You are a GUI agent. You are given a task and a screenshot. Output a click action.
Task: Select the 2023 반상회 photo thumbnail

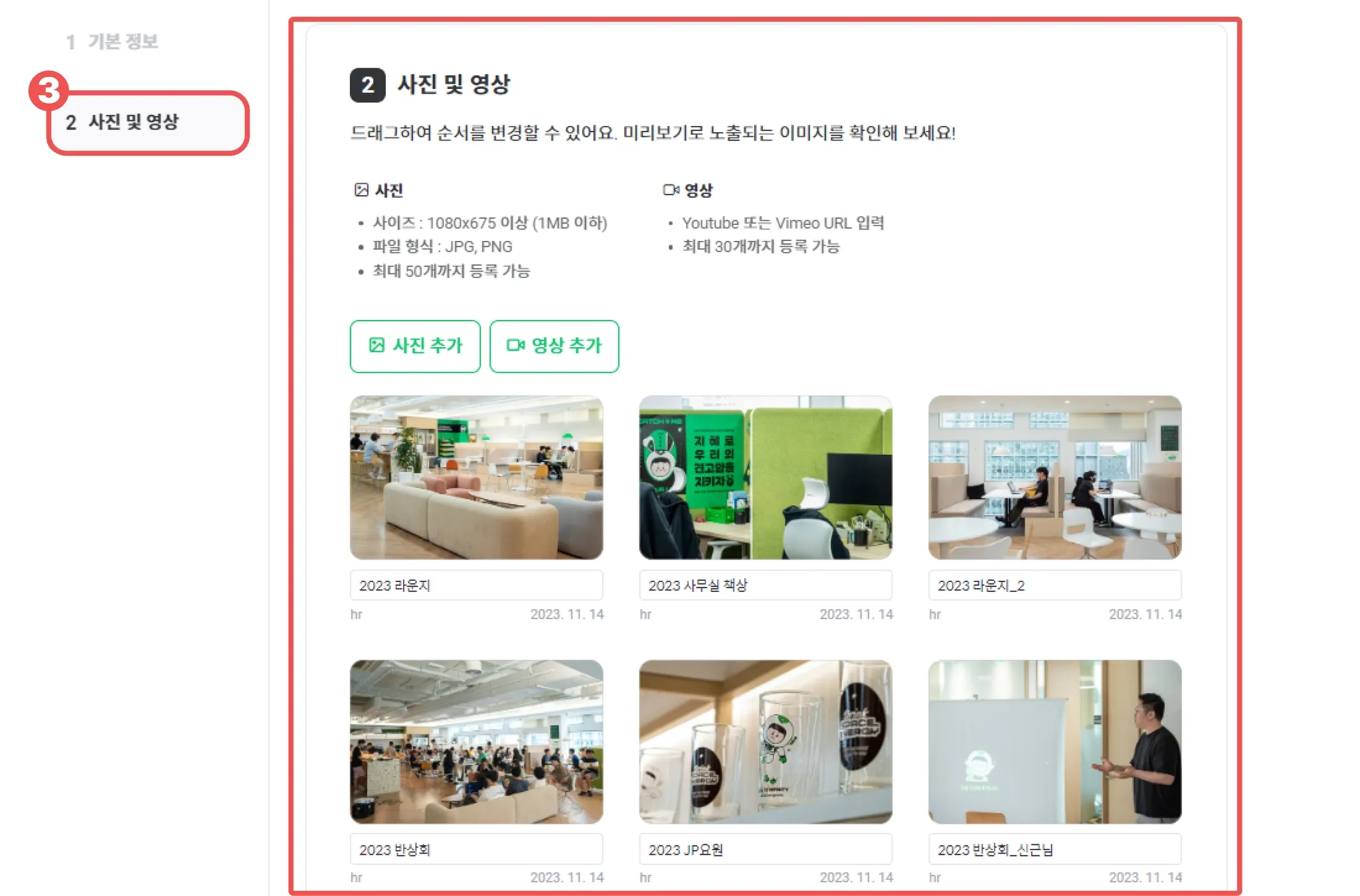point(477,741)
